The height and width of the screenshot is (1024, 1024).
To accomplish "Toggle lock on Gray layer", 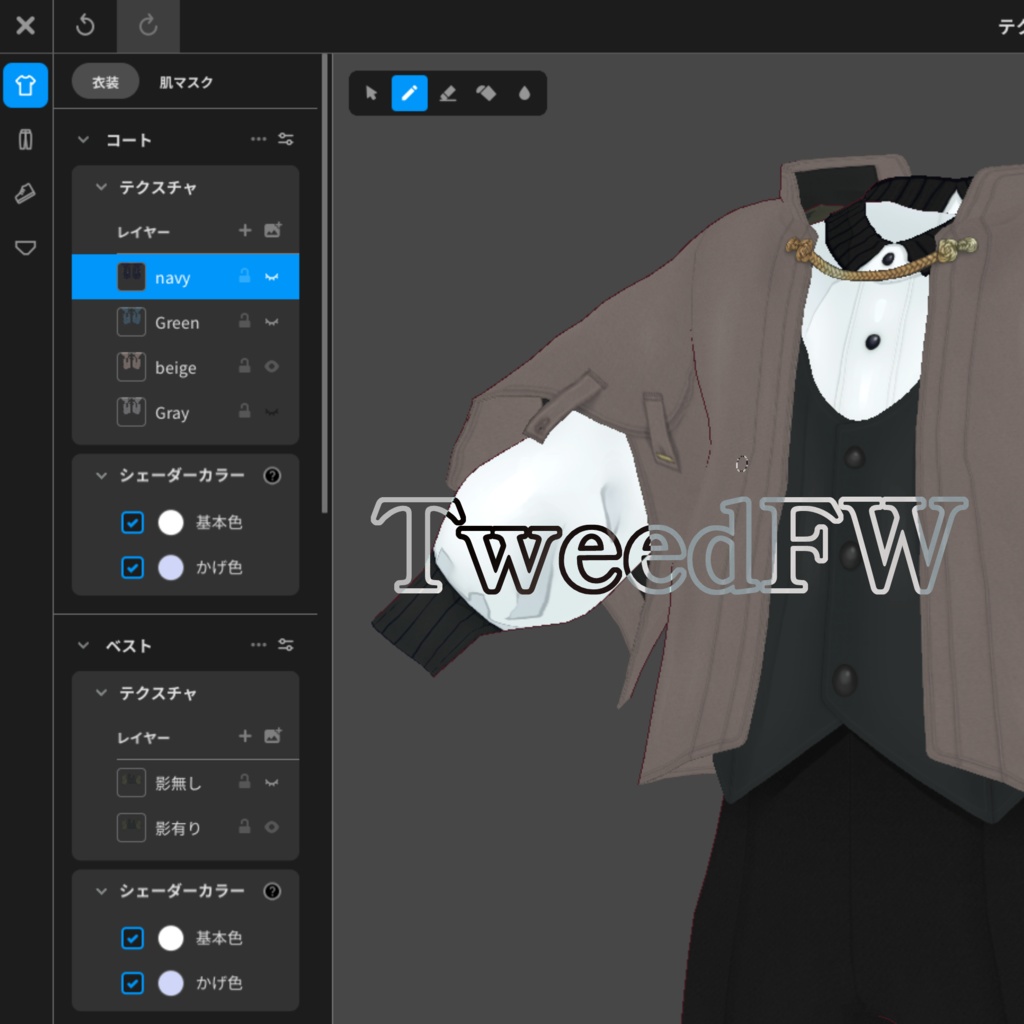I will (244, 411).
